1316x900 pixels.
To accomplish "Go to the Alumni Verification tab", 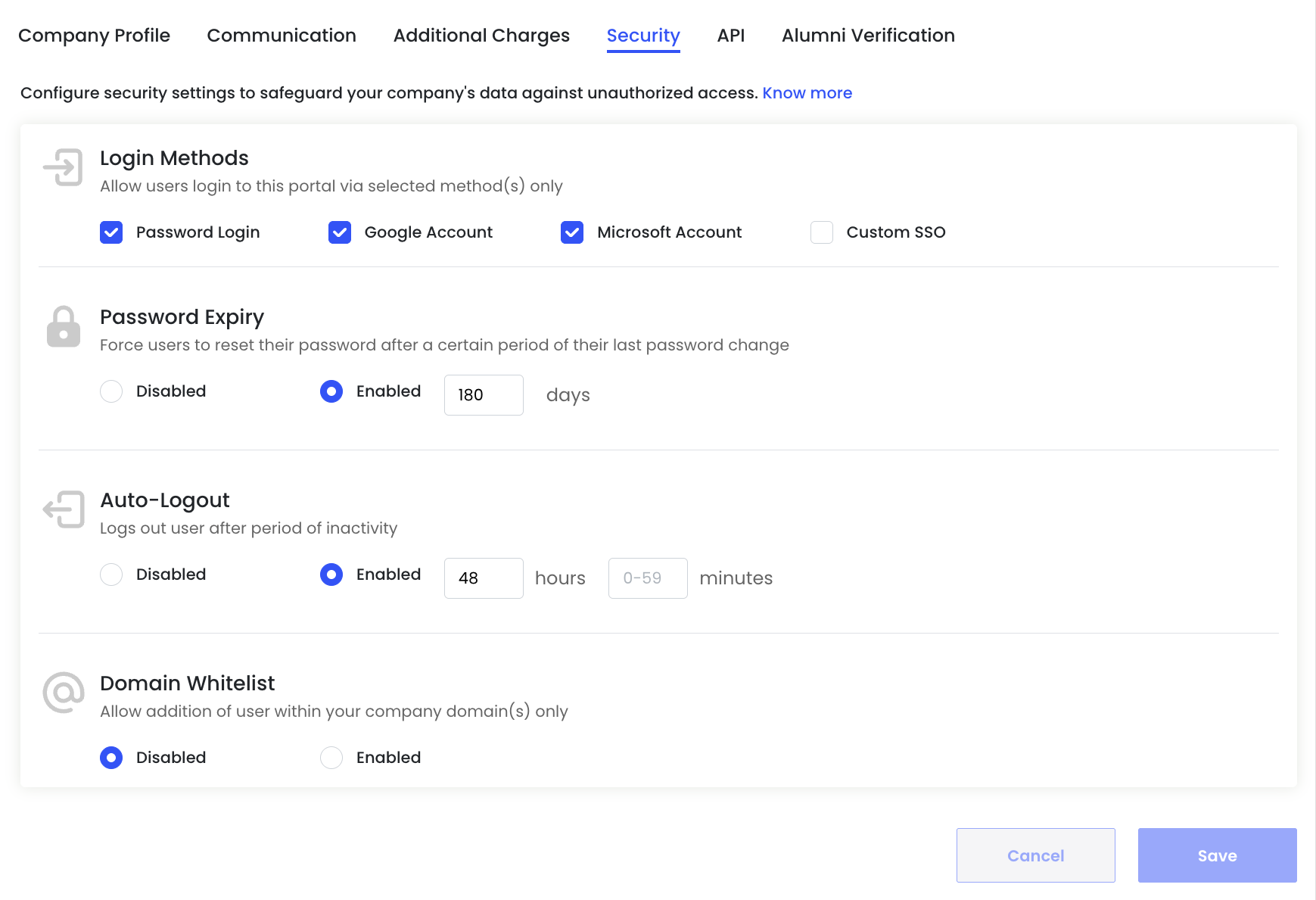I will click(x=868, y=36).
